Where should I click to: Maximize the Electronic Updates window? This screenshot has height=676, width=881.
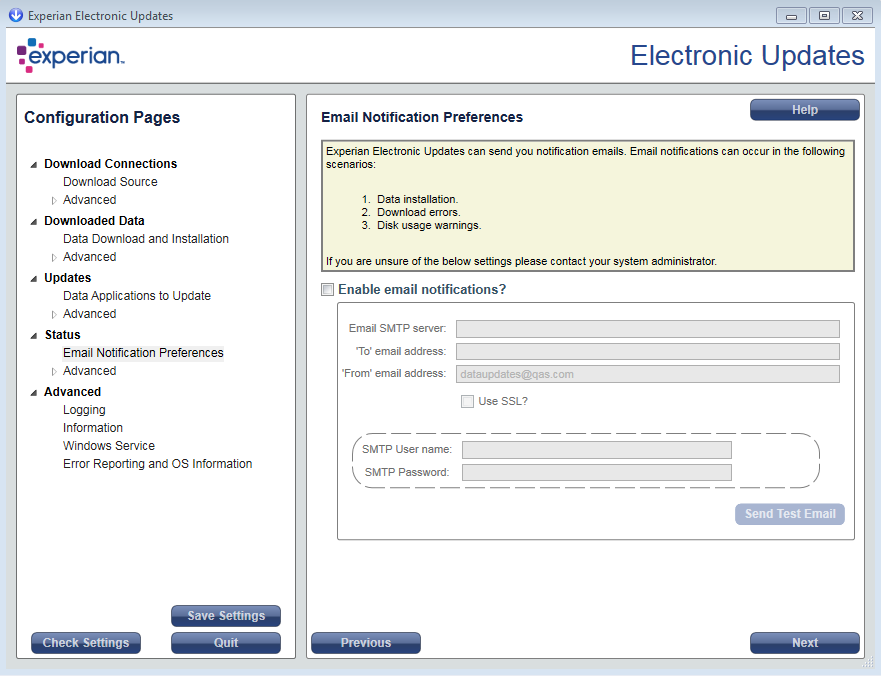click(x=825, y=15)
